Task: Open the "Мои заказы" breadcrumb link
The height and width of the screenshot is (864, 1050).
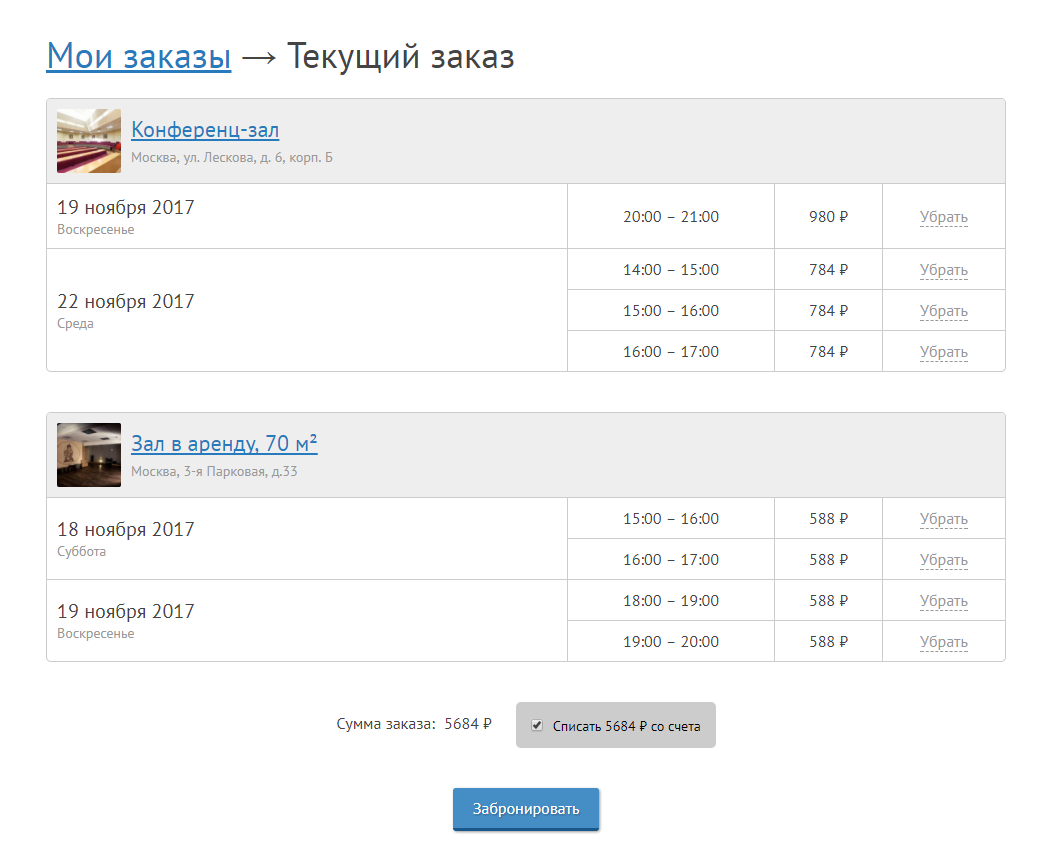Action: coord(138,57)
